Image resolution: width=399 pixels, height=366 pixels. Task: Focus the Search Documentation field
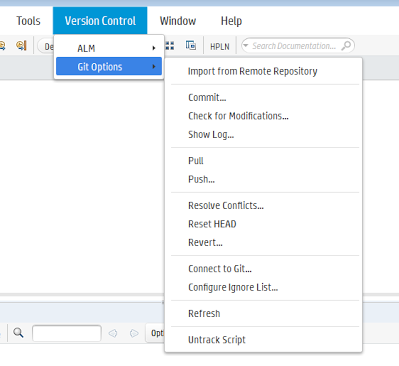[x=294, y=46]
